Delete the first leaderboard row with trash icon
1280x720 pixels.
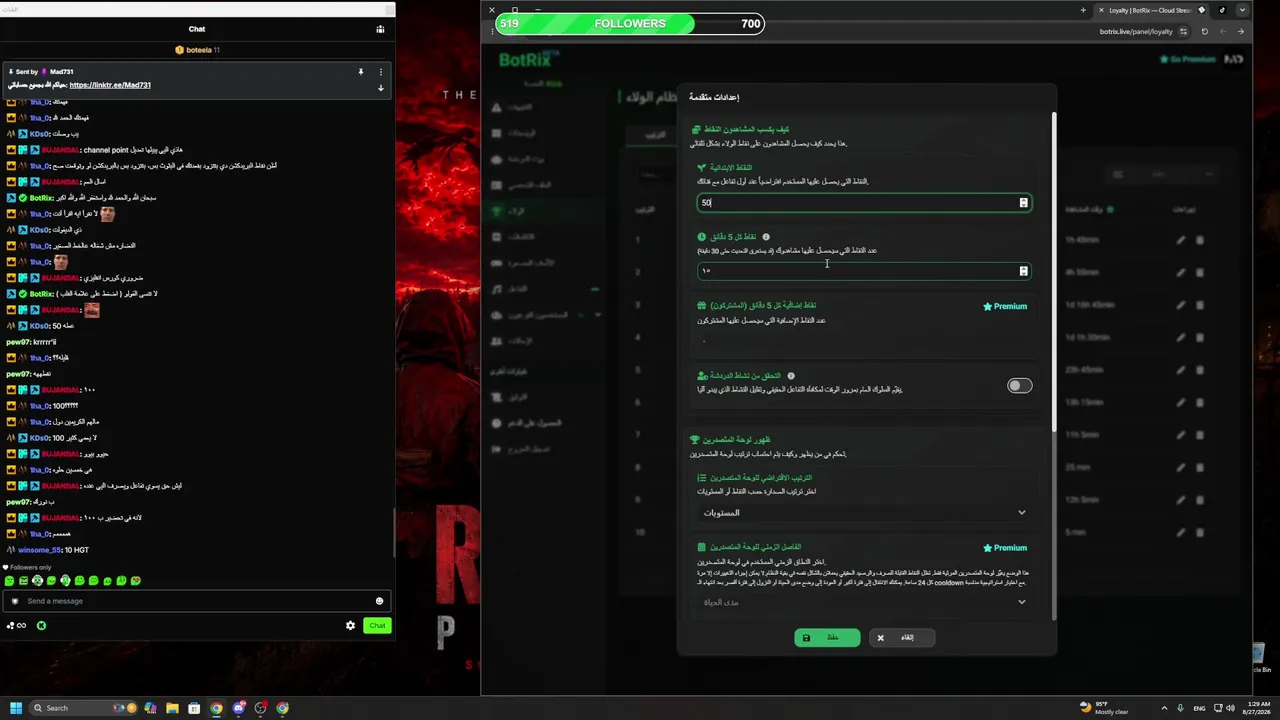1200,240
